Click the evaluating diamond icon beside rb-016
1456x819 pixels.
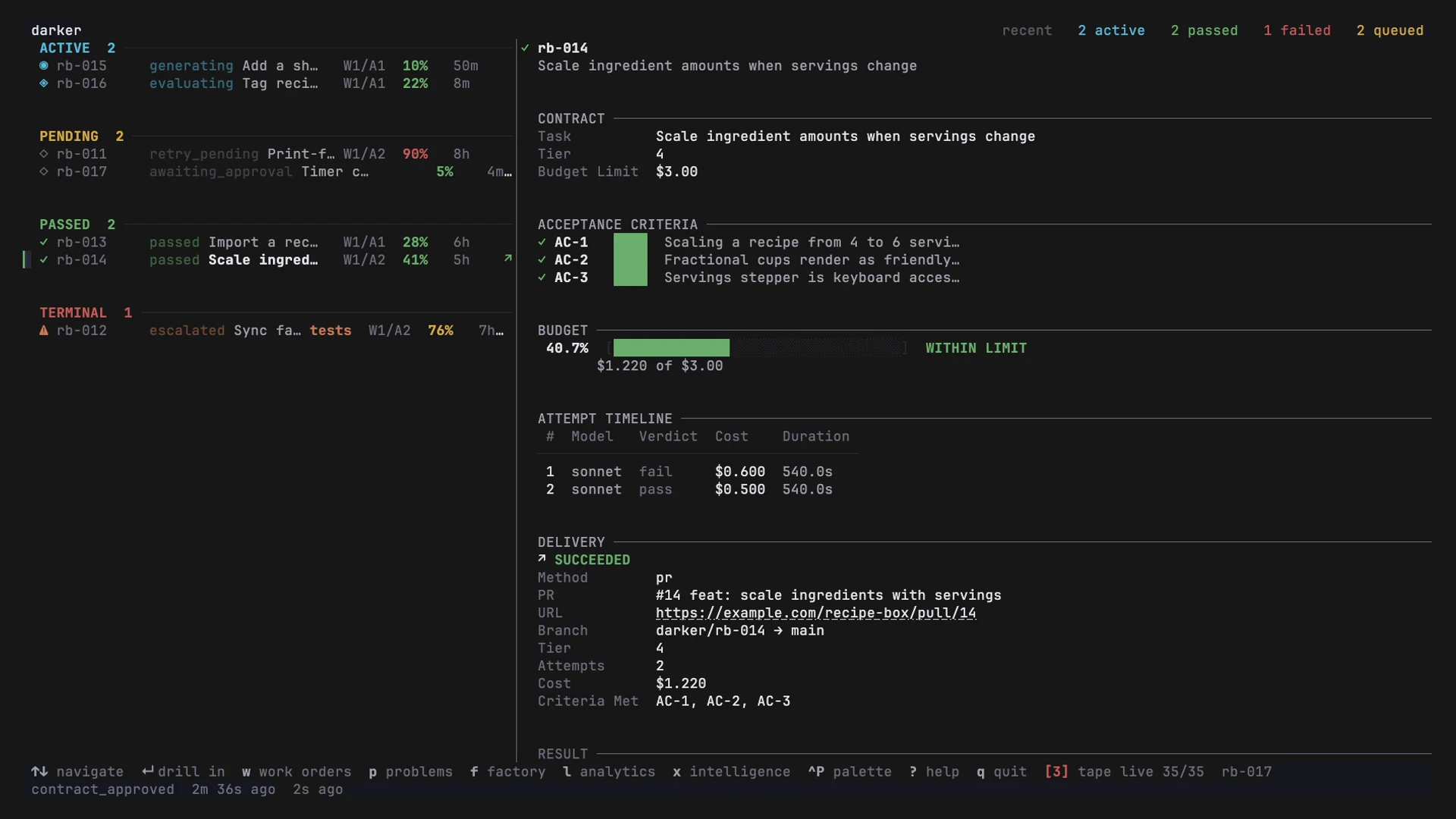(44, 83)
